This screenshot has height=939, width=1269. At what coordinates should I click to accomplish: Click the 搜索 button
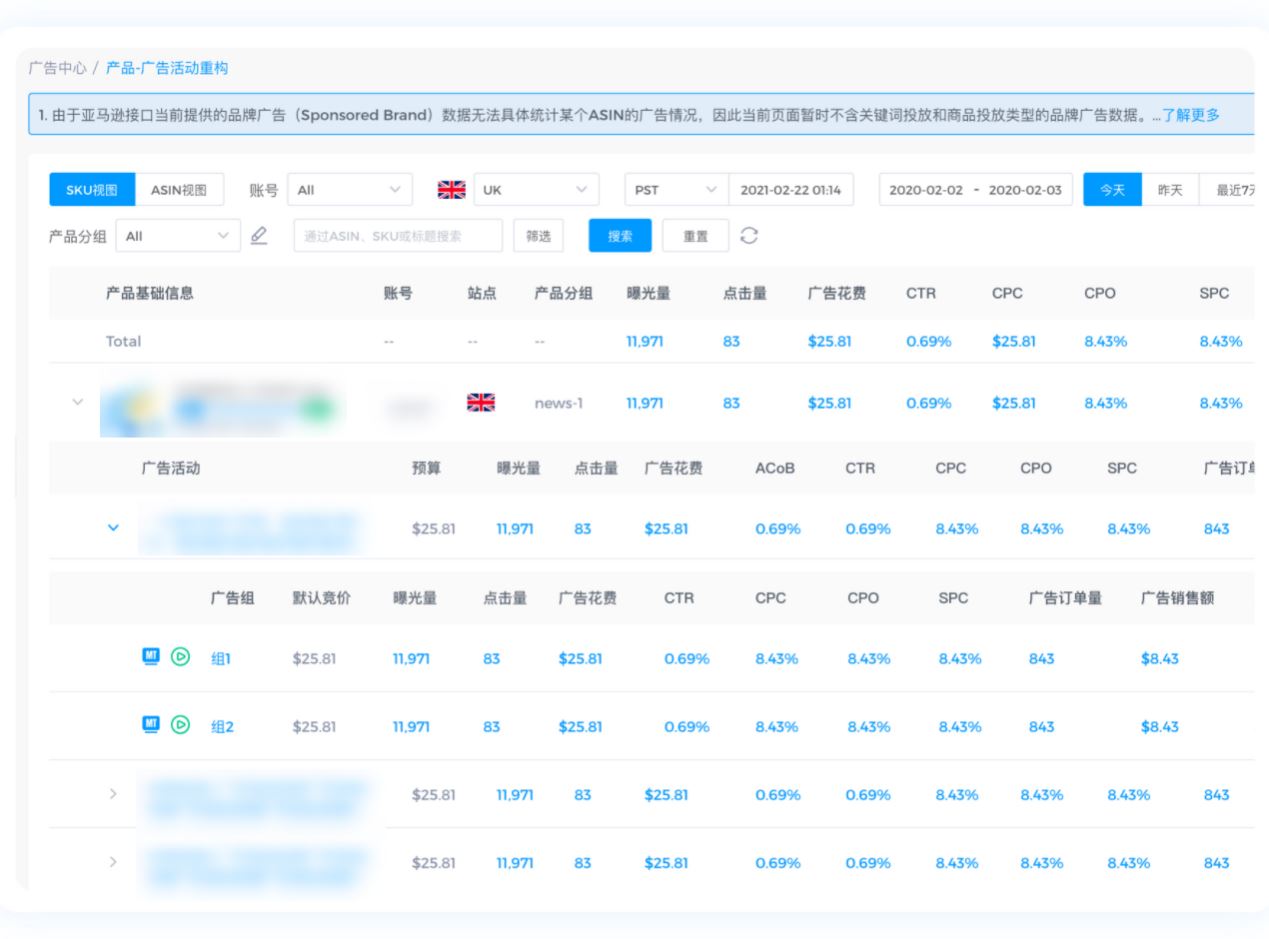[x=620, y=236]
